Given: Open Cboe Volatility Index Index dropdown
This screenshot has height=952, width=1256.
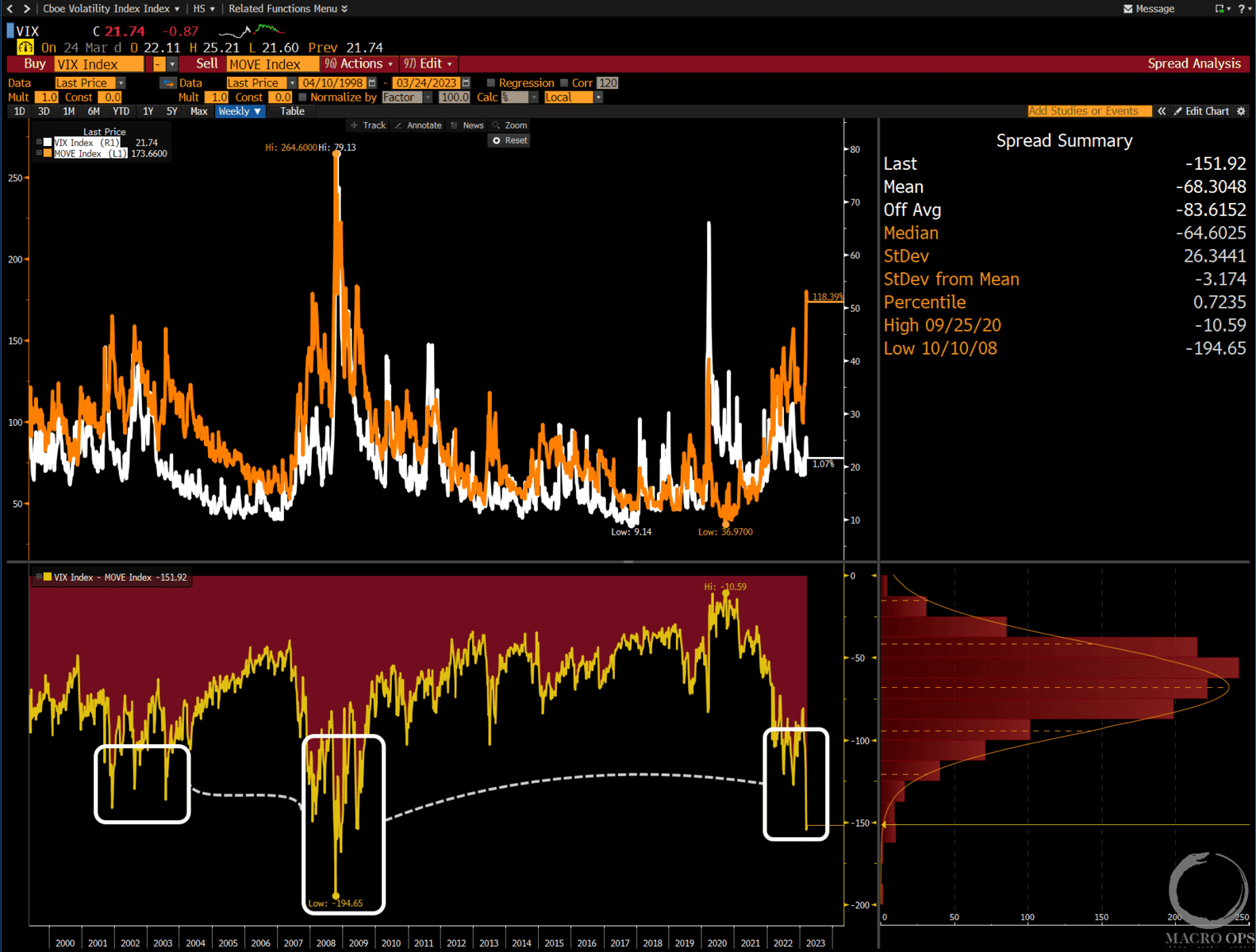Looking at the screenshot, I should (111, 9).
